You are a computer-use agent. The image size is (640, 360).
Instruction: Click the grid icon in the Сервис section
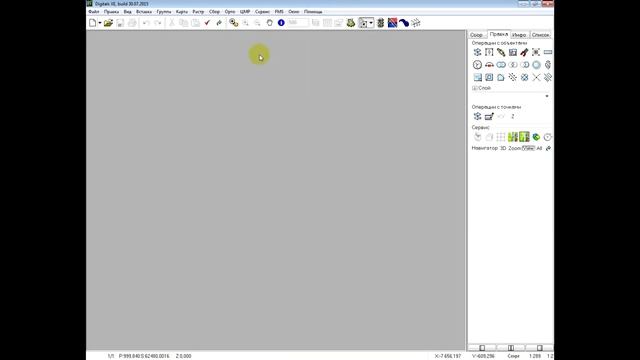pos(501,137)
